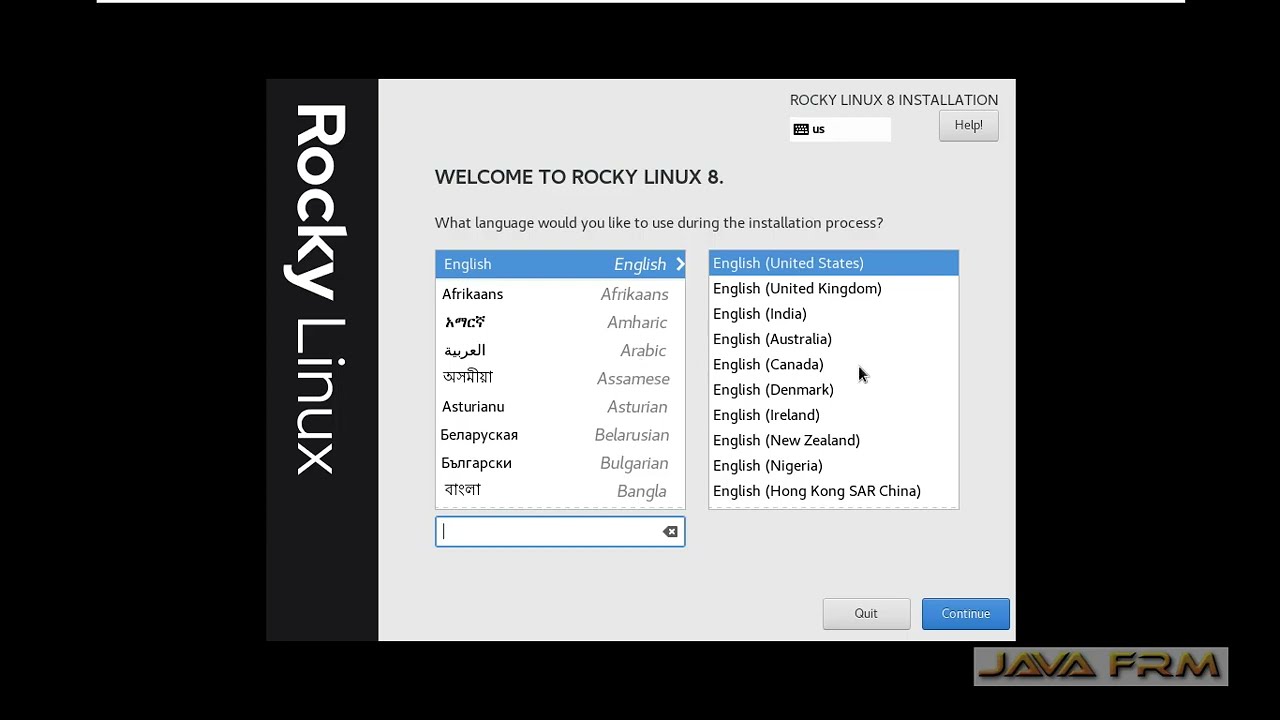Choose English (Nigeria) locale
Screen dimensions: 1280x720
(833, 466)
